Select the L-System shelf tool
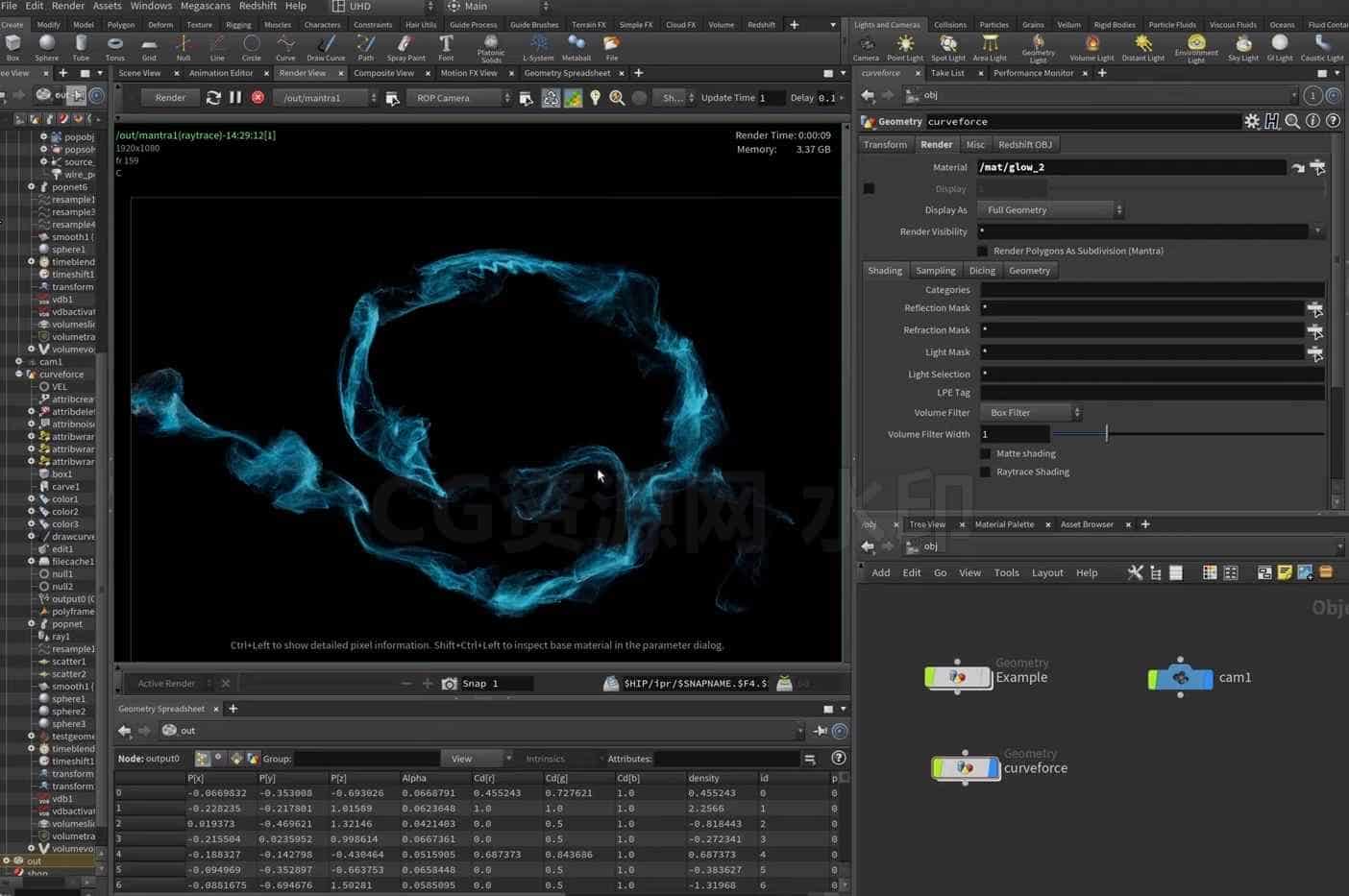This screenshot has height=896, width=1349. coord(538,48)
